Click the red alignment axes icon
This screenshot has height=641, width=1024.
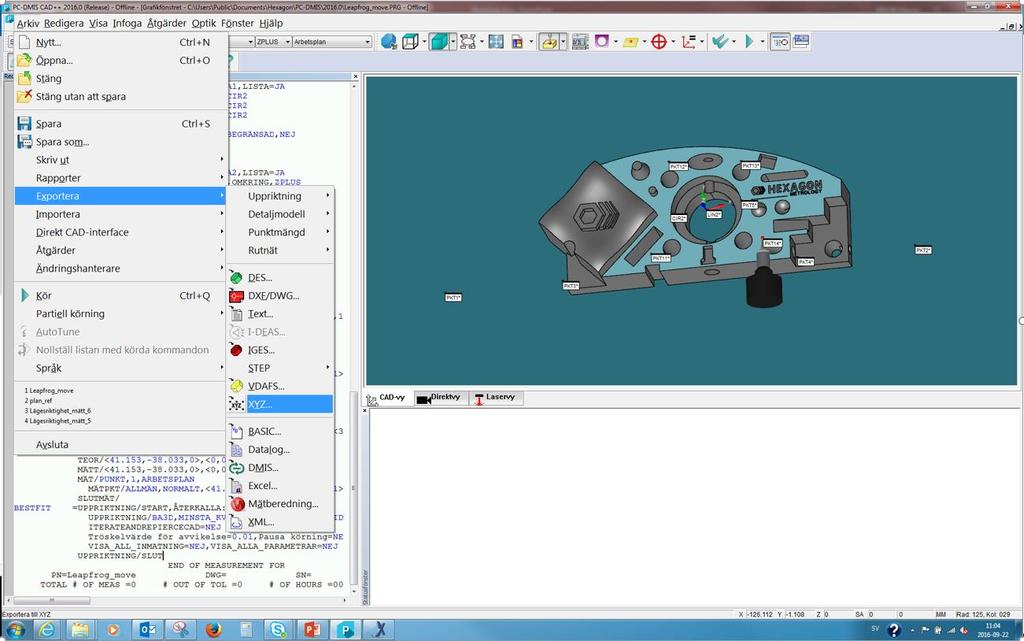coord(688,42)
